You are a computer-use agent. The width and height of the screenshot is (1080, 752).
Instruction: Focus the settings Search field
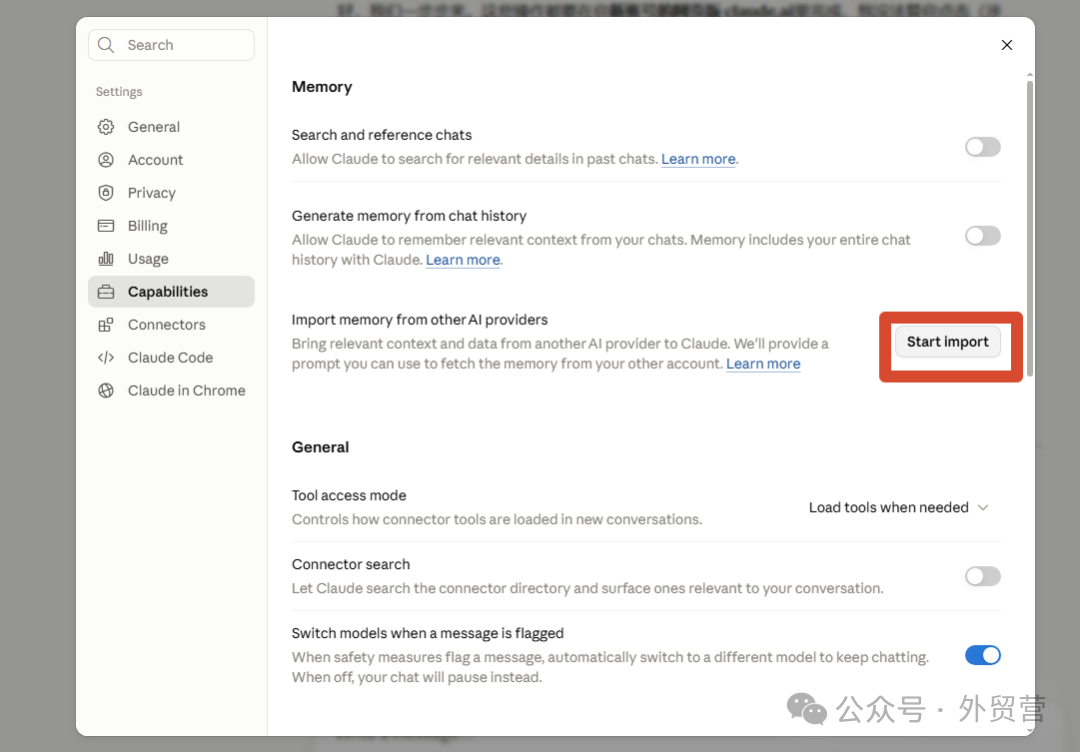click(171, 45)
